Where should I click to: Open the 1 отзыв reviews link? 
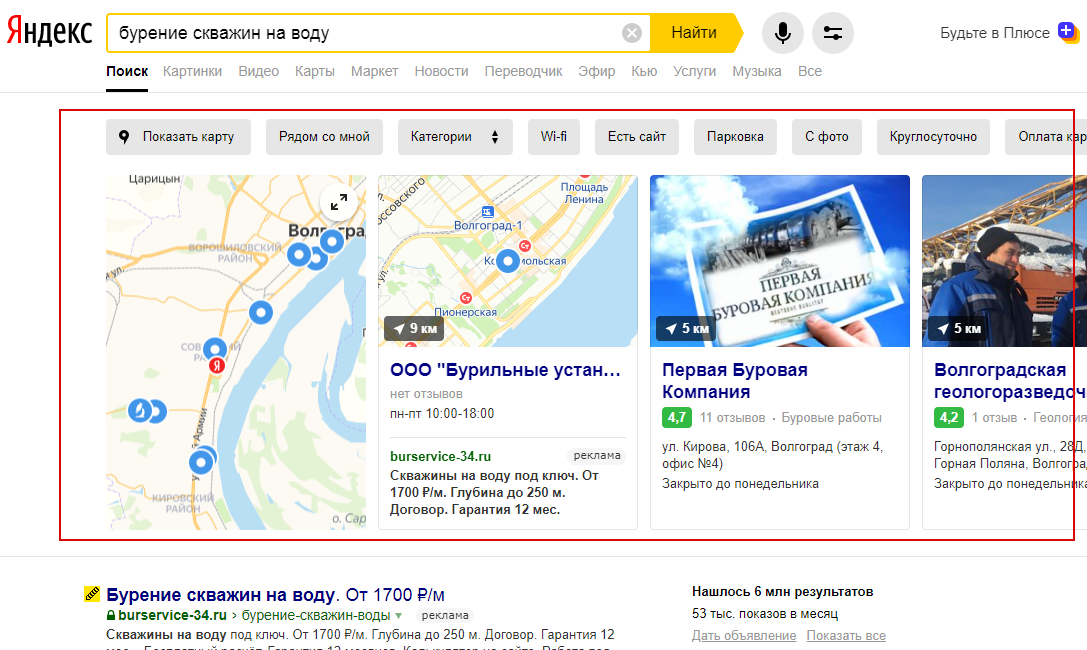(994, 417)
